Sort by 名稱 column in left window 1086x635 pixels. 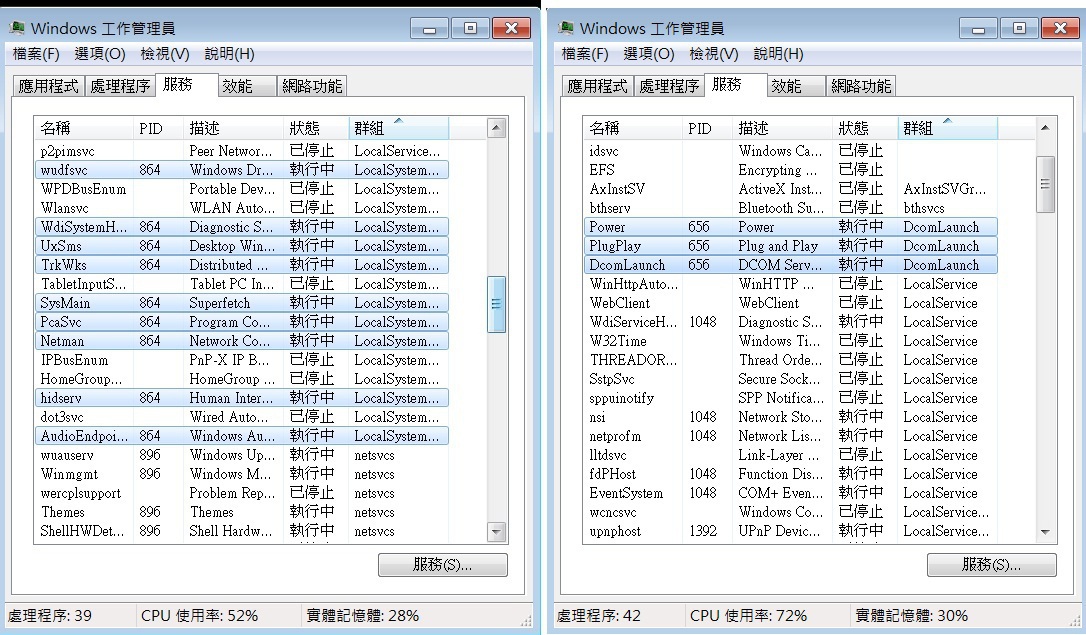tap(84, 128)
